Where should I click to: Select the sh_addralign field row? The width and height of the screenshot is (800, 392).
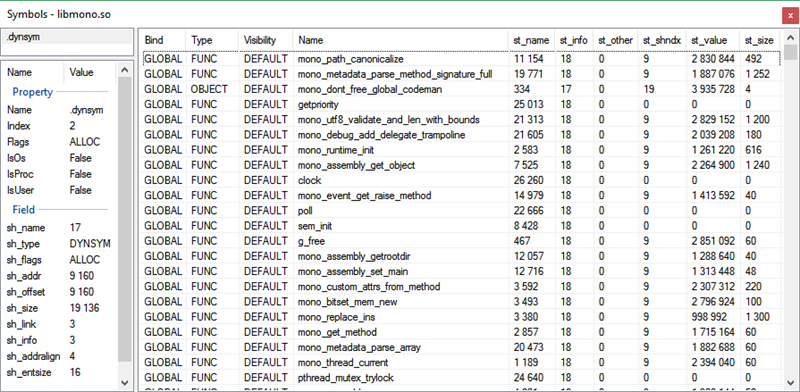coord(60,356)
